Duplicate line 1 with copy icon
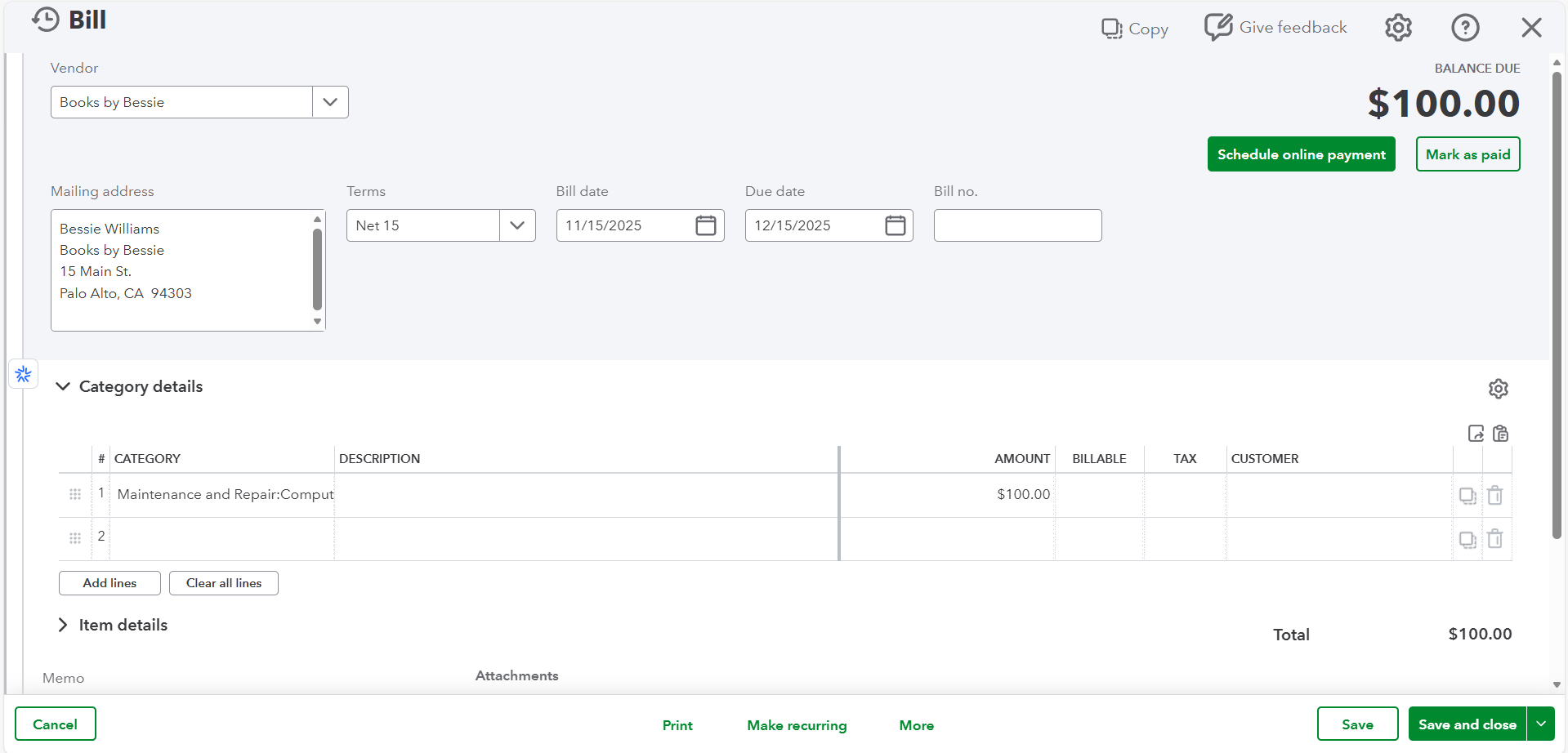 1467,495
